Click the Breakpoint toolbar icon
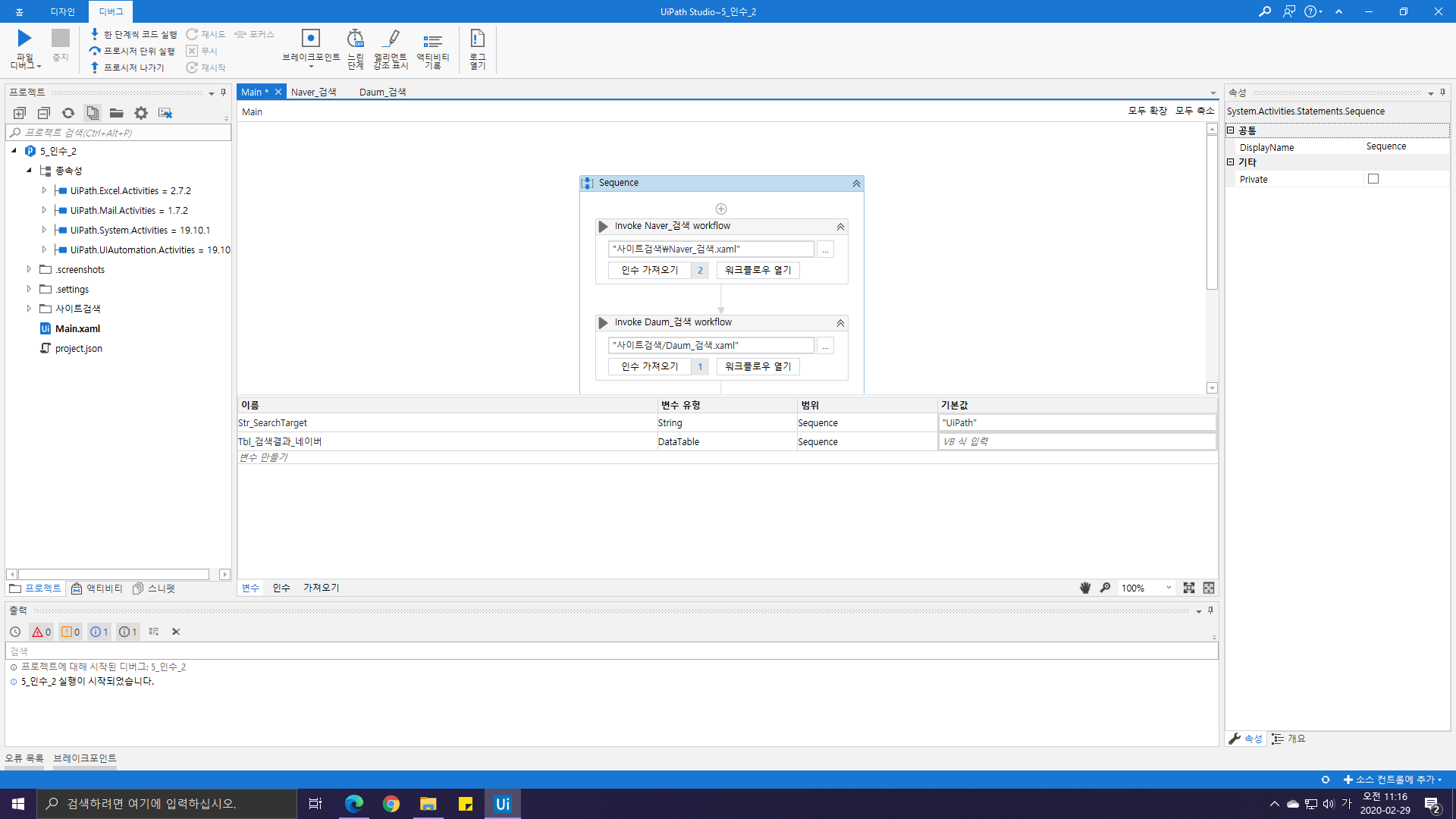The image size is (1456, 819). pyautogui.click(x=310, y=39)
